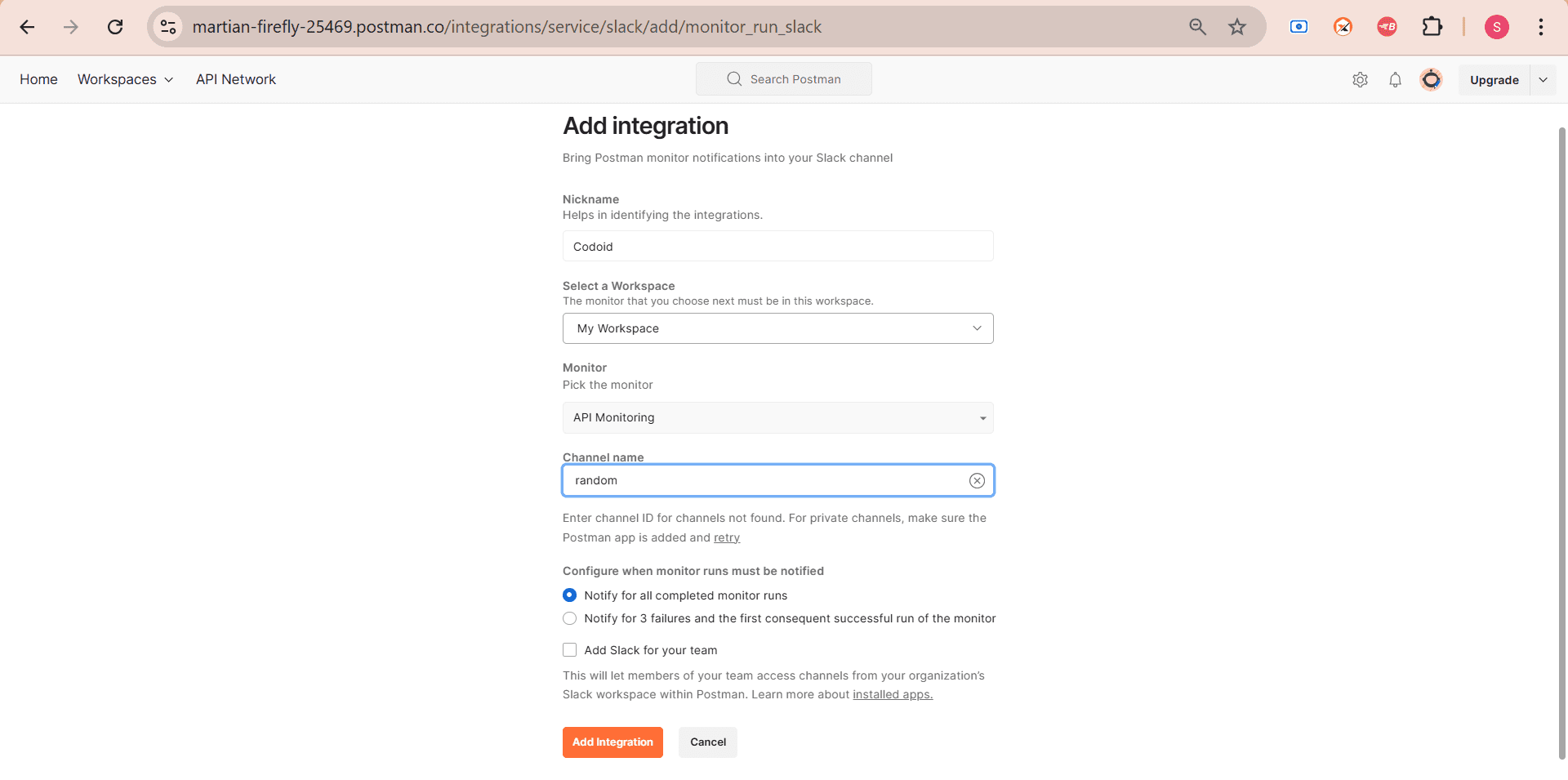This screenshot has width=1568, height=780.
Task: Open Postman settings gear icon
Action: coord(1360,79)
